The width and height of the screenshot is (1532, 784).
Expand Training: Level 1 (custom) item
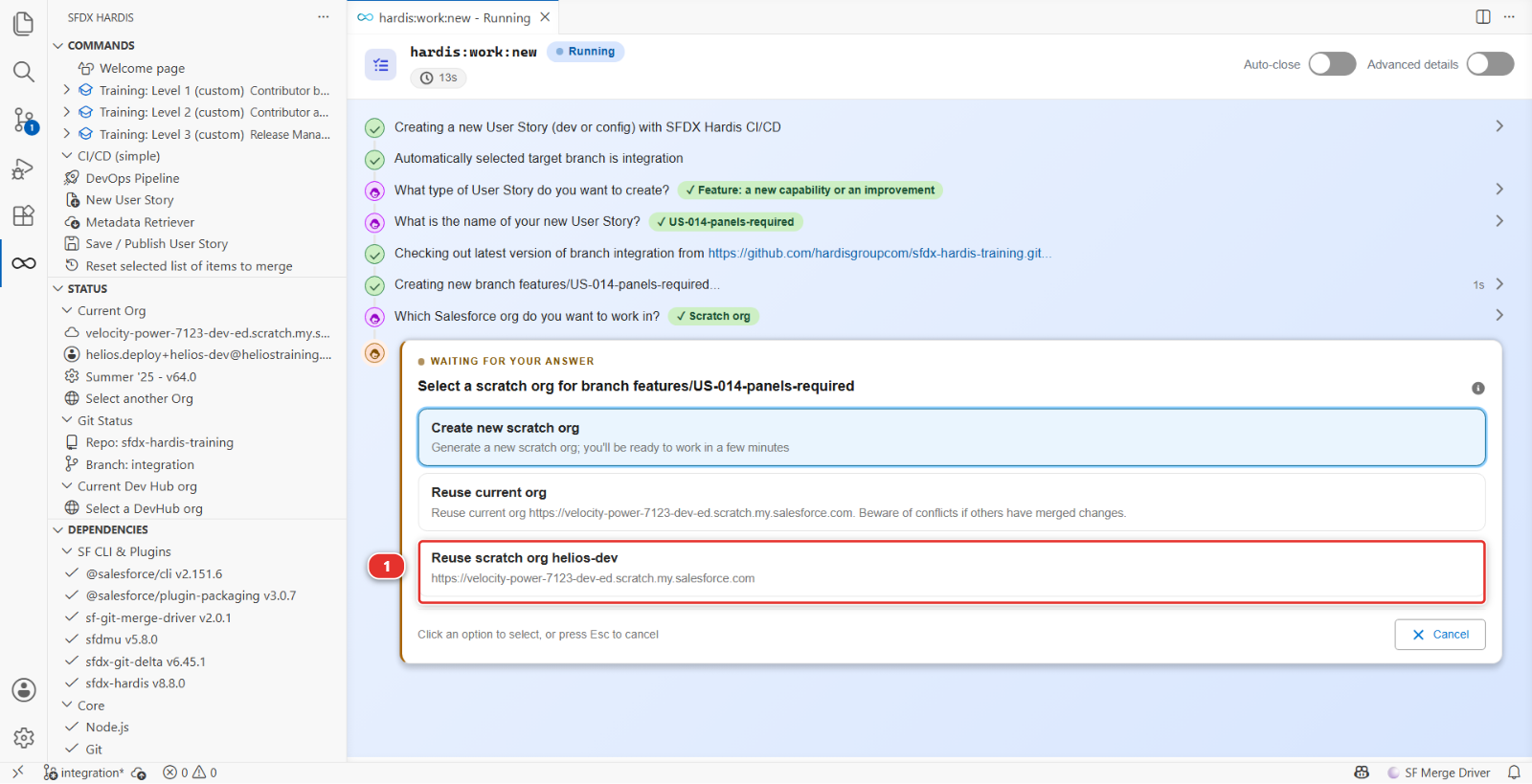[x=66, y=90]
